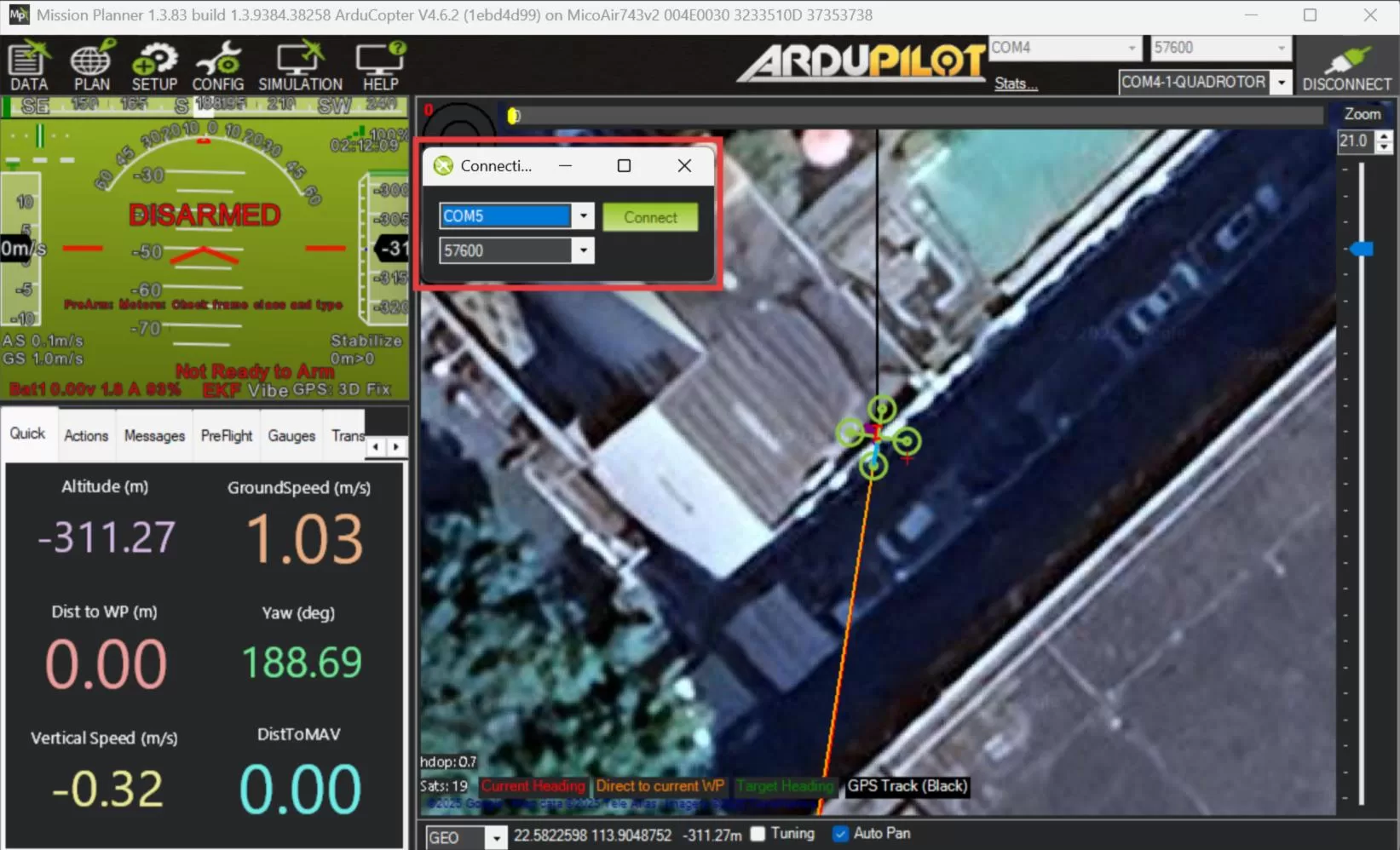The image size is (1400, 850).
Task: Minimize the Connection dialog
Action: (565, 165)
